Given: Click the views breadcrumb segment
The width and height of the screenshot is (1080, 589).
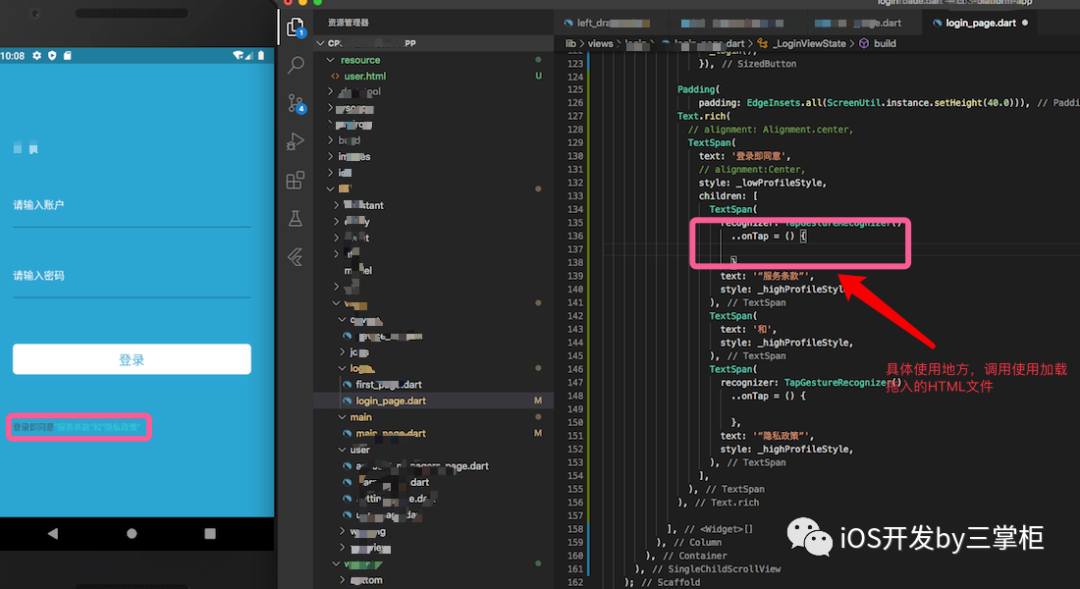Looking at the screenshot, I should pos(600,43).
